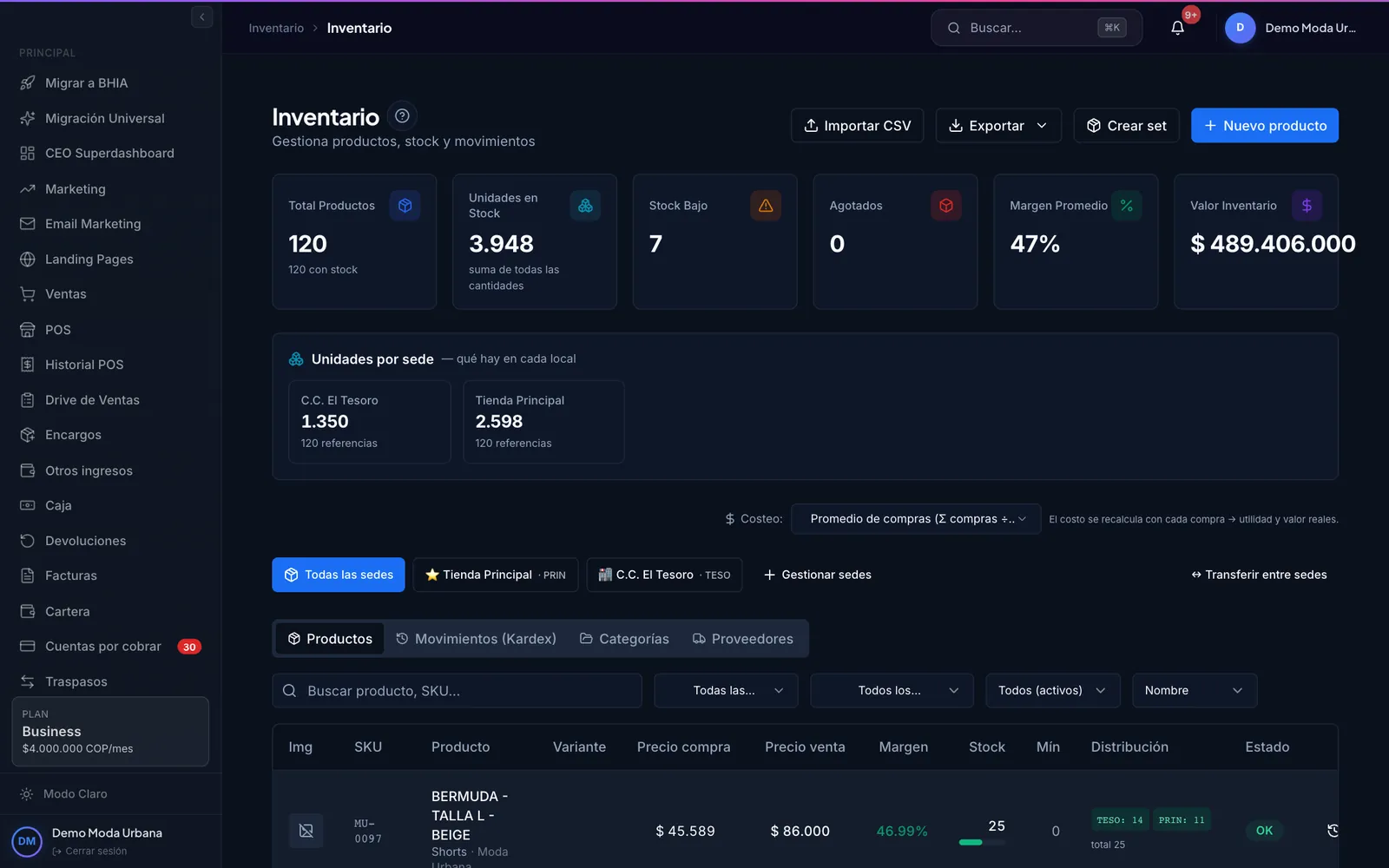Click Cerrar sesión link
Viewport: 1389px width, 868px height.
(89, 852)
